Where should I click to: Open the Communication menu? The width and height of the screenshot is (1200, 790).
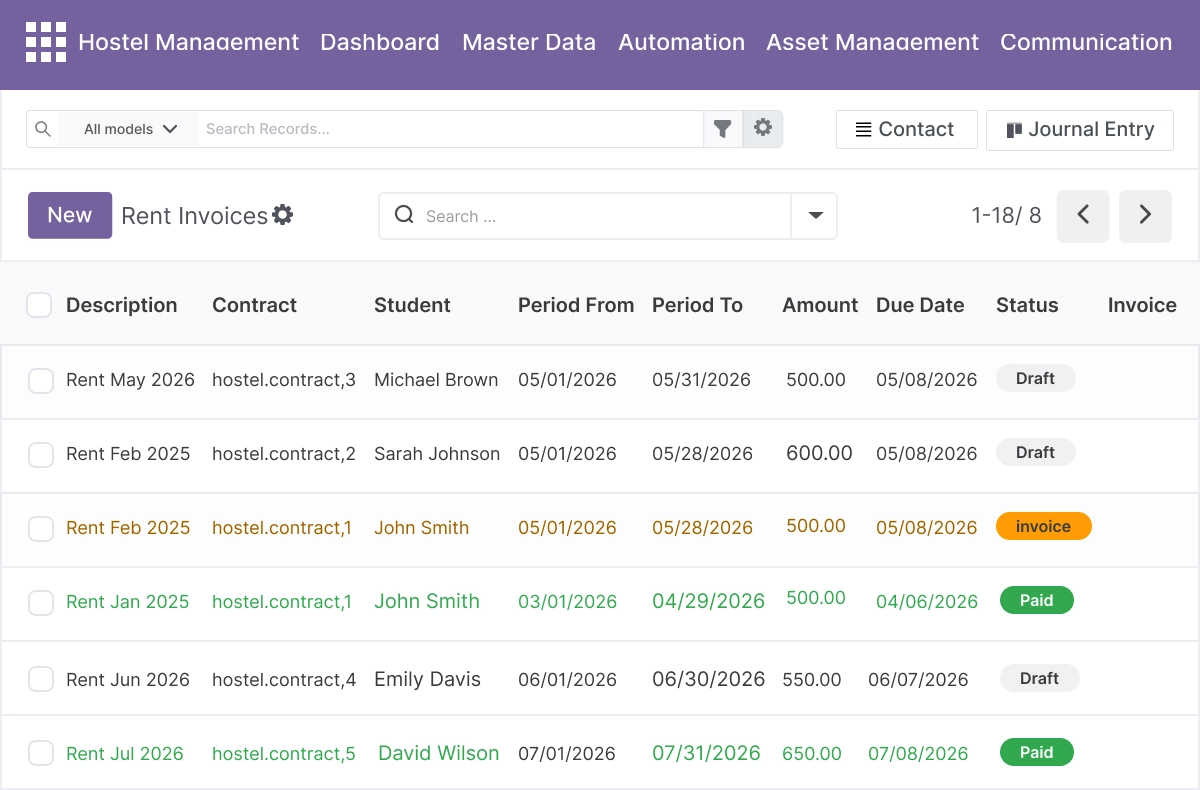click(1086, 42)
